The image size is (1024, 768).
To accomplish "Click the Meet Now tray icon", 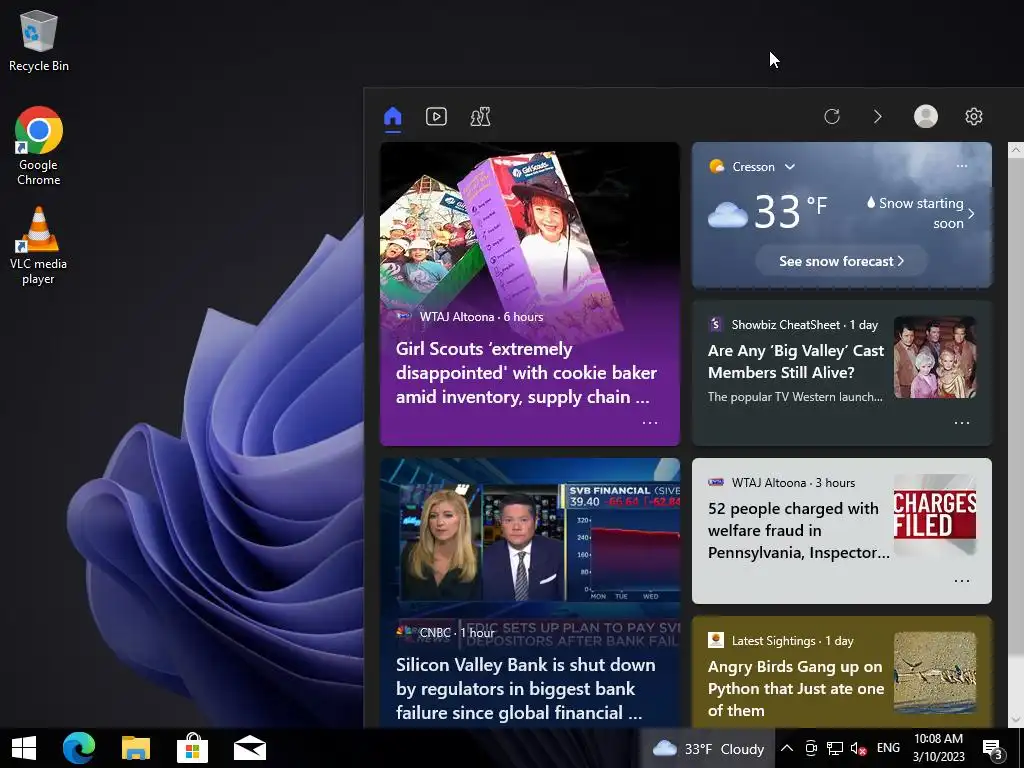I will (810, 748).
